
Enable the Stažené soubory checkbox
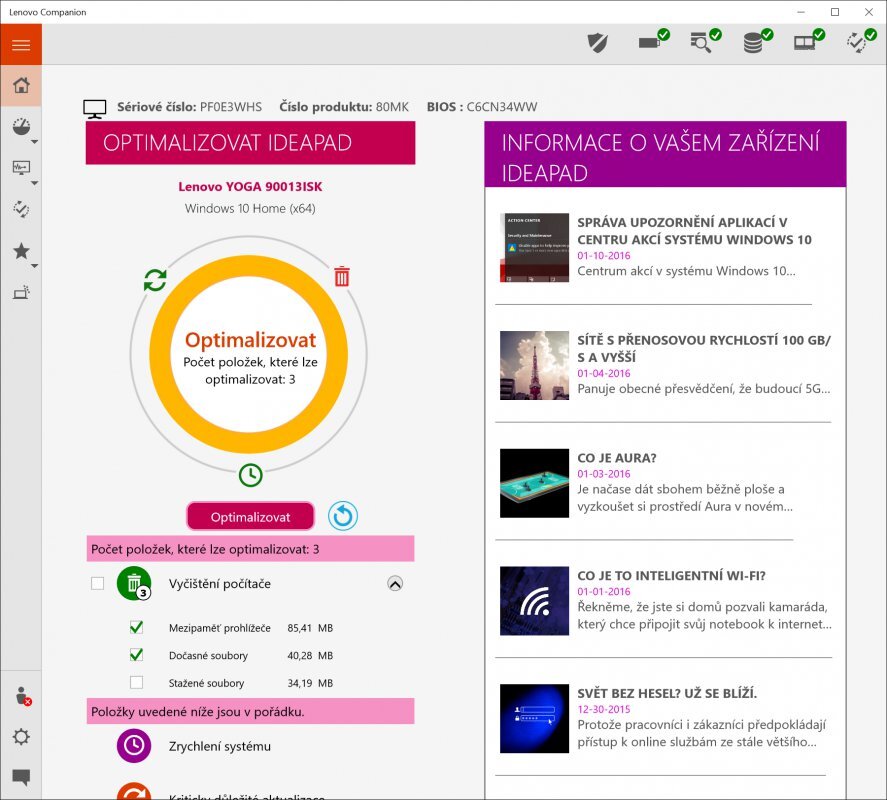pyautogui.click(x=137, y=683)
